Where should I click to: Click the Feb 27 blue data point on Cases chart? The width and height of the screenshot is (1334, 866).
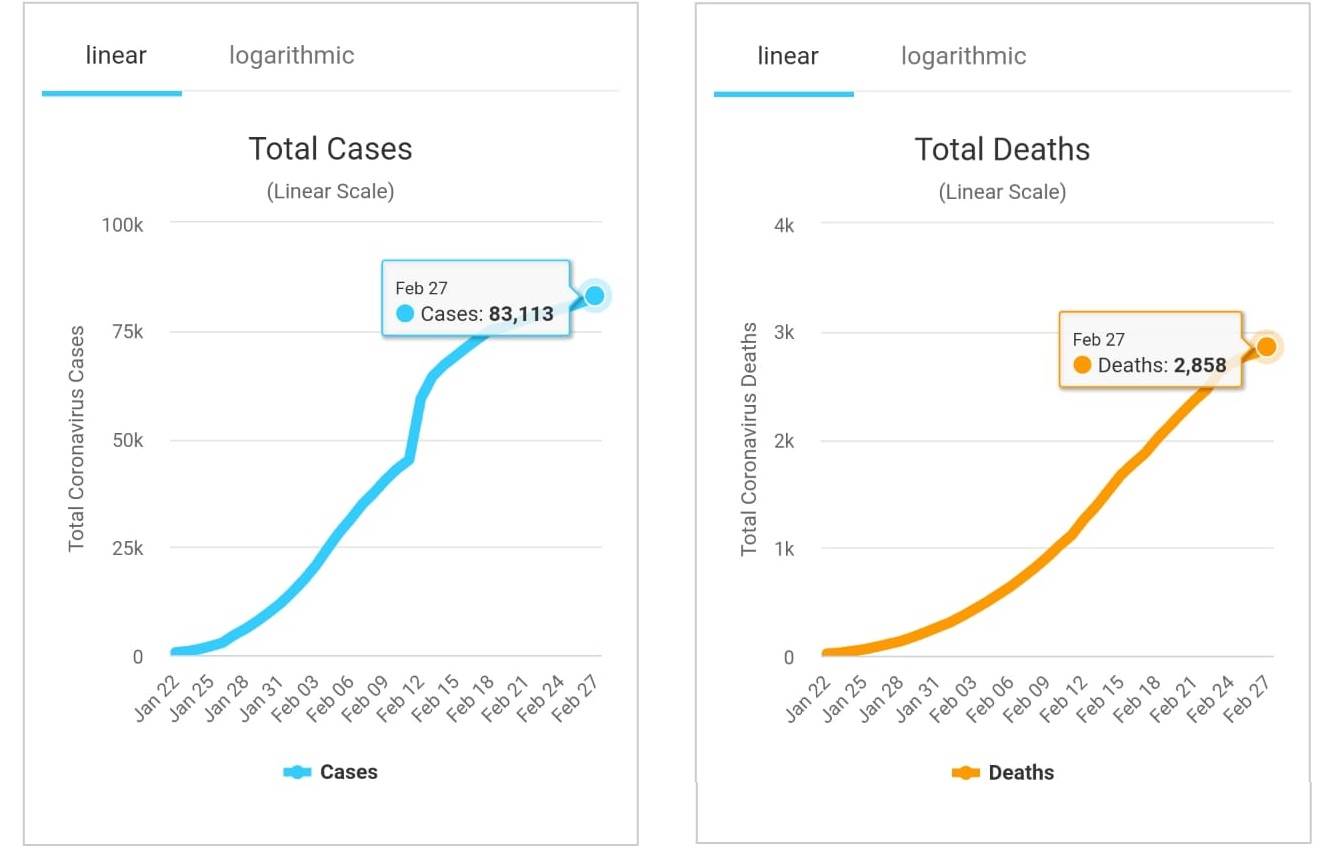point(594,295)
